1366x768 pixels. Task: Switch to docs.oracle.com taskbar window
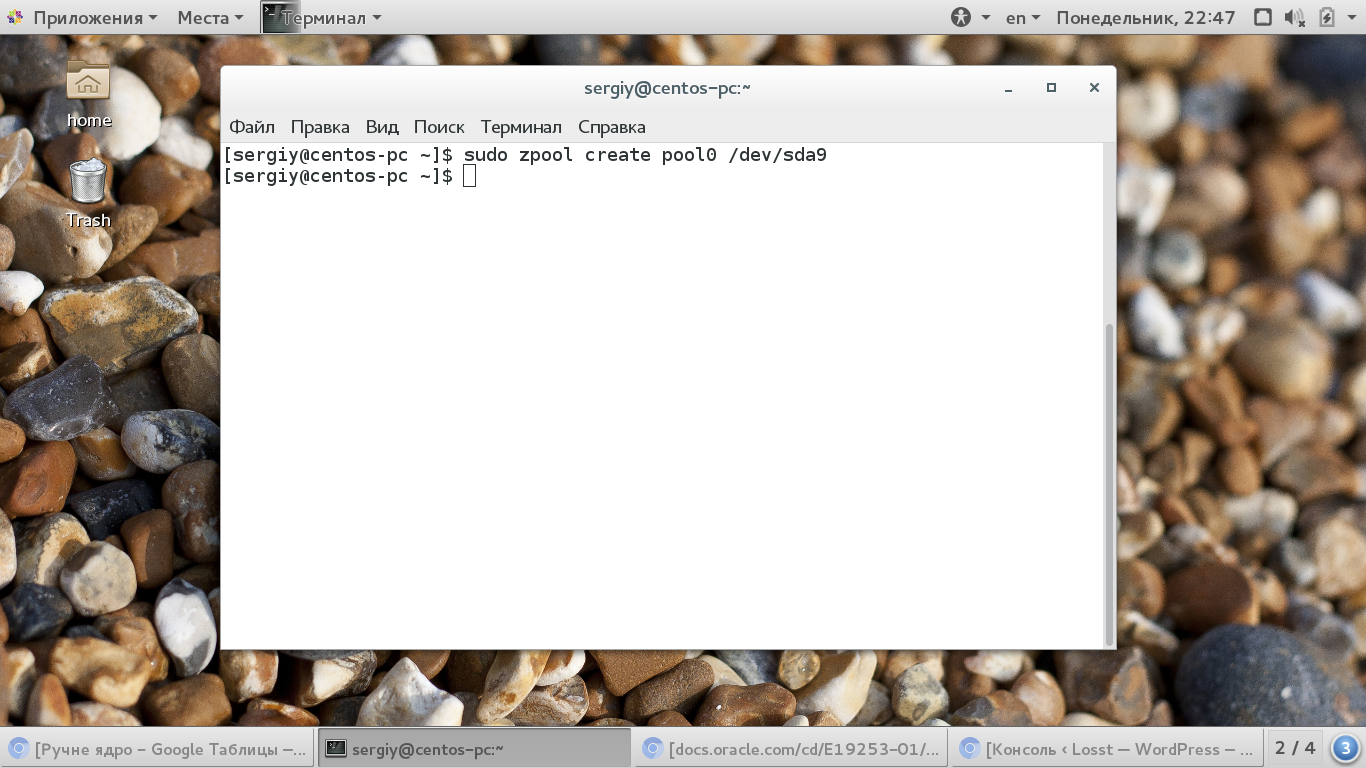click(792, 749)
